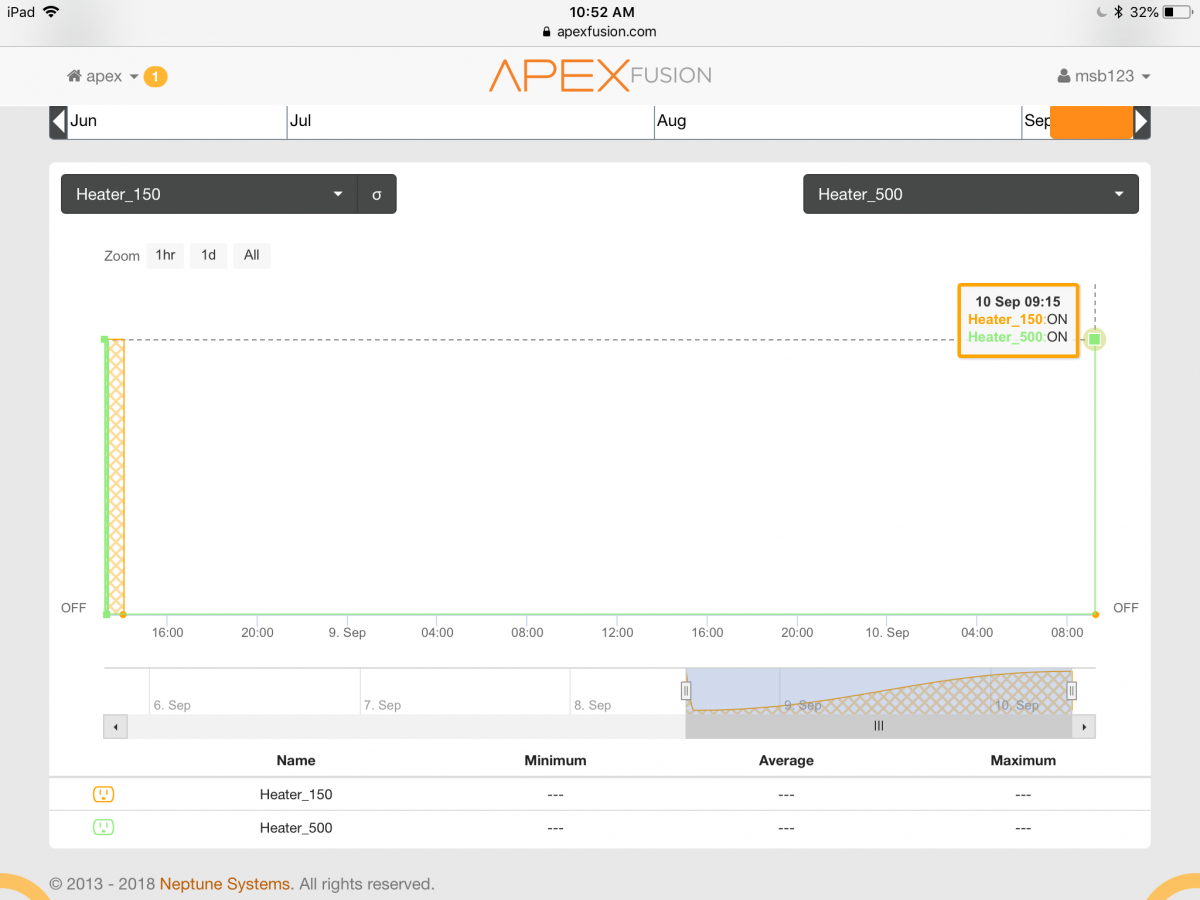Viewport: 1200px width, 900px height.
Task: Click the home icon beside apex
Action: click(x=74, y=77)
